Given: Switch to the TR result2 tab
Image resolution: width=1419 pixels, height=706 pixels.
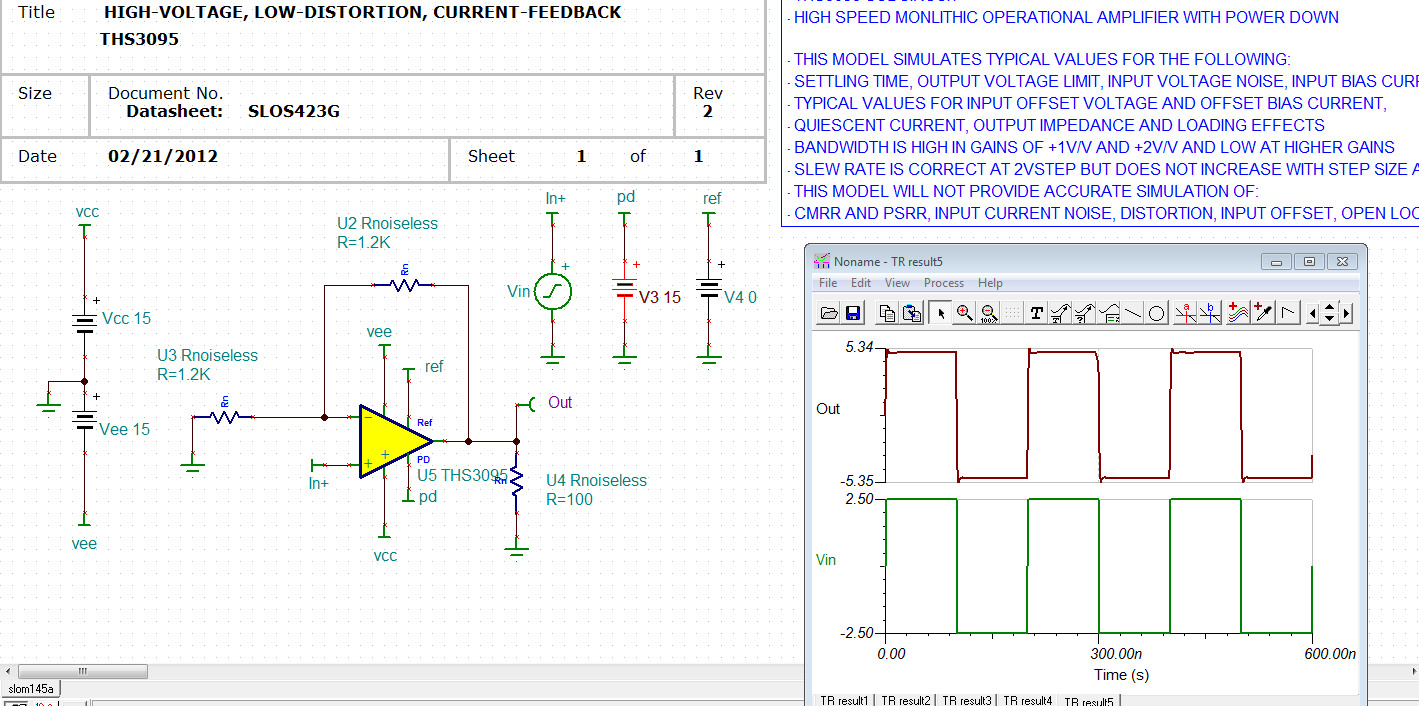Looking at the screenshot, I should [906, 700].
